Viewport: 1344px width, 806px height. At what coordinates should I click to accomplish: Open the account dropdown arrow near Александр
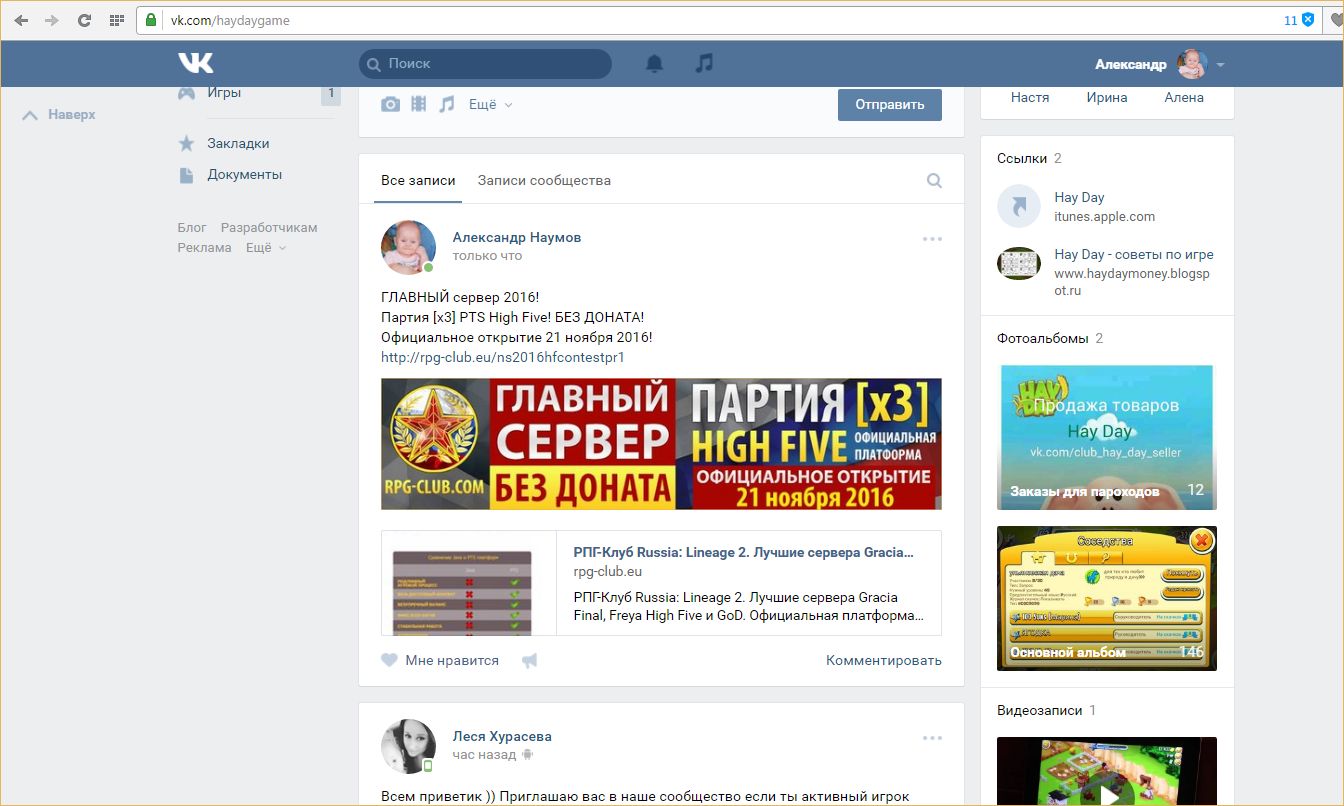(x=1220, y=65)
